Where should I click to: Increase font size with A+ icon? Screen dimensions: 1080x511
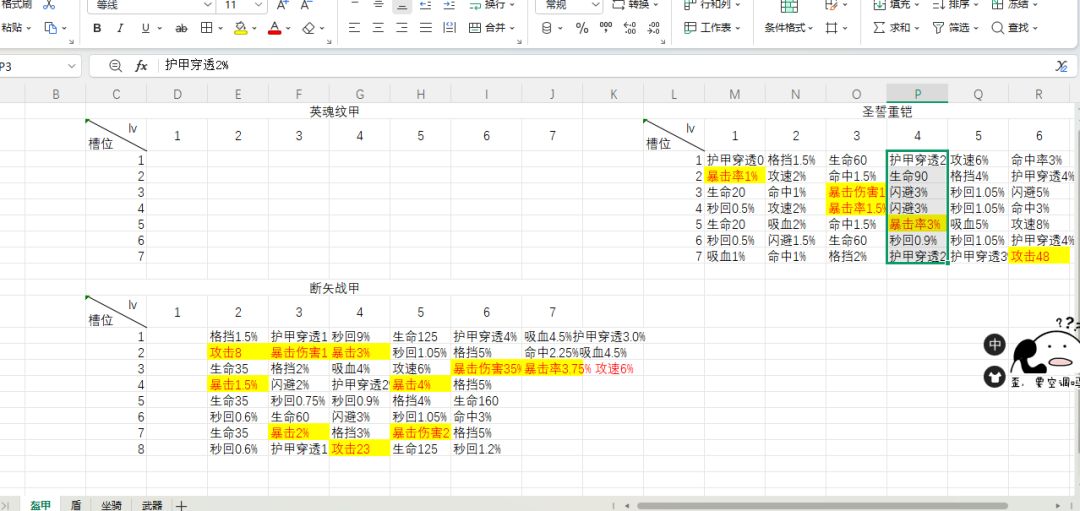tap(282, 5)
